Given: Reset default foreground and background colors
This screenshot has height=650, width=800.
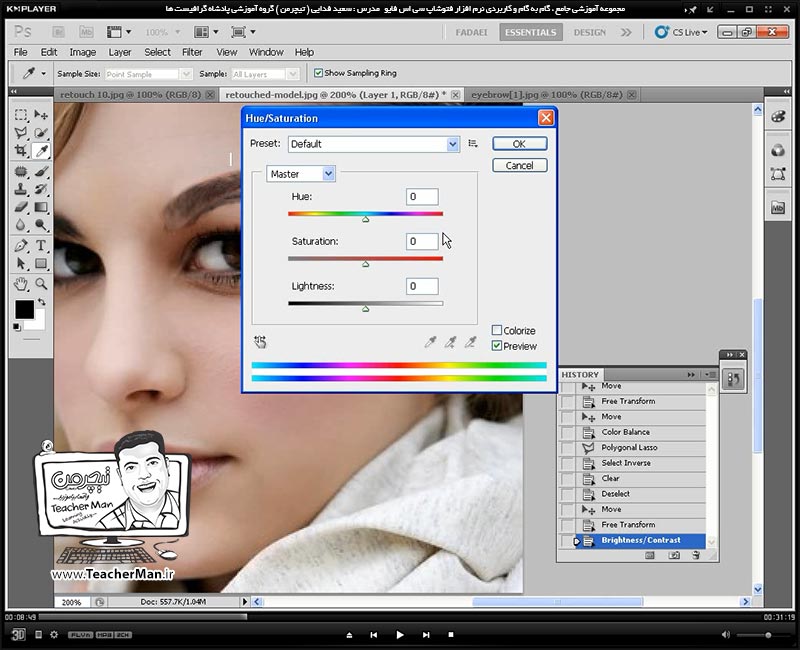Looking at the screenshot, I should click(x=17, y=327).
